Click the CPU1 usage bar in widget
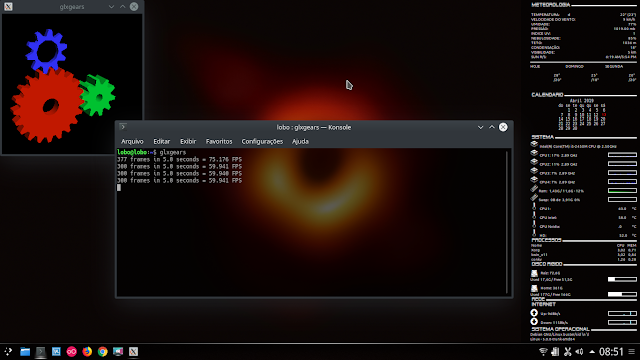The height and width of the screenshot is (360, 640). [622, 155]
